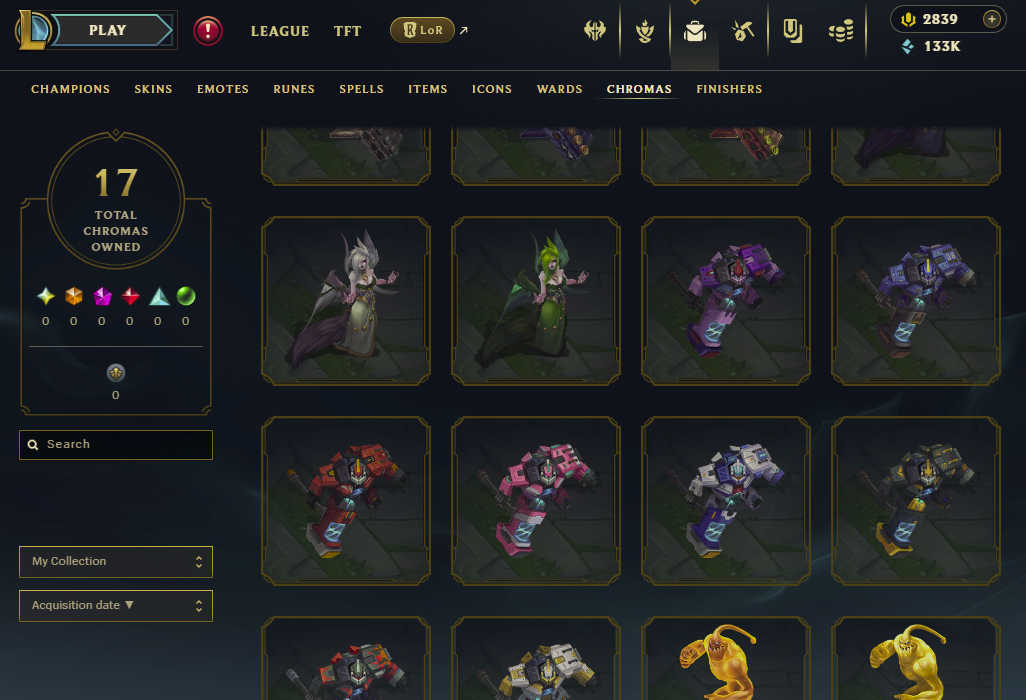Image resolution: width=1026 pixels, height=700 pixels.
Task: Open the Crafting hammer icon
Action: point(742,30)
